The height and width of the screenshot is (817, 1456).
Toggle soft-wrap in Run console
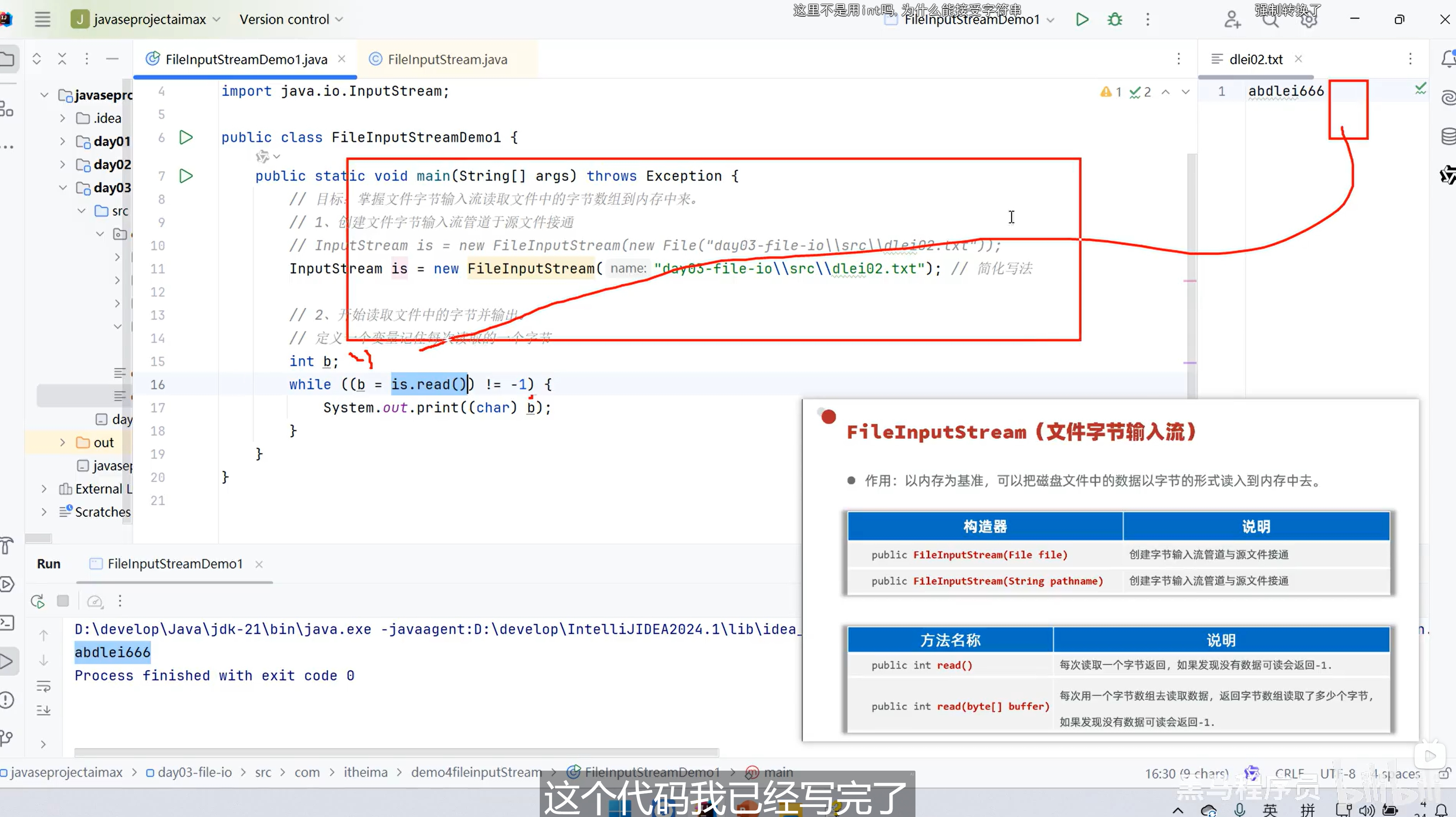tap(44, 686)
